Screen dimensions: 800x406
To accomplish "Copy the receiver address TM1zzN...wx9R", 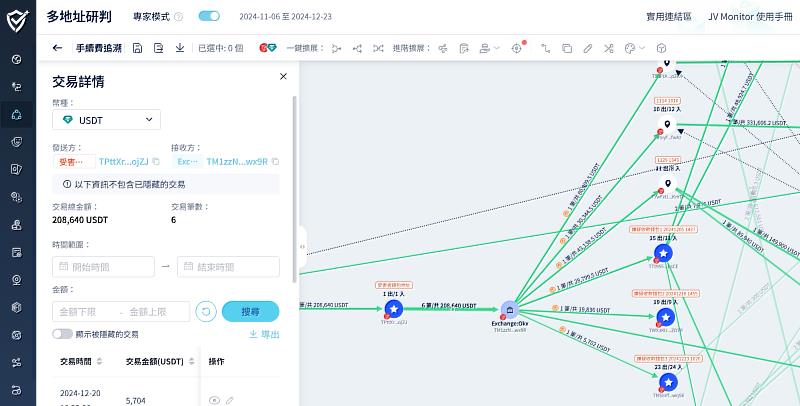I will (x=276, y=162).
